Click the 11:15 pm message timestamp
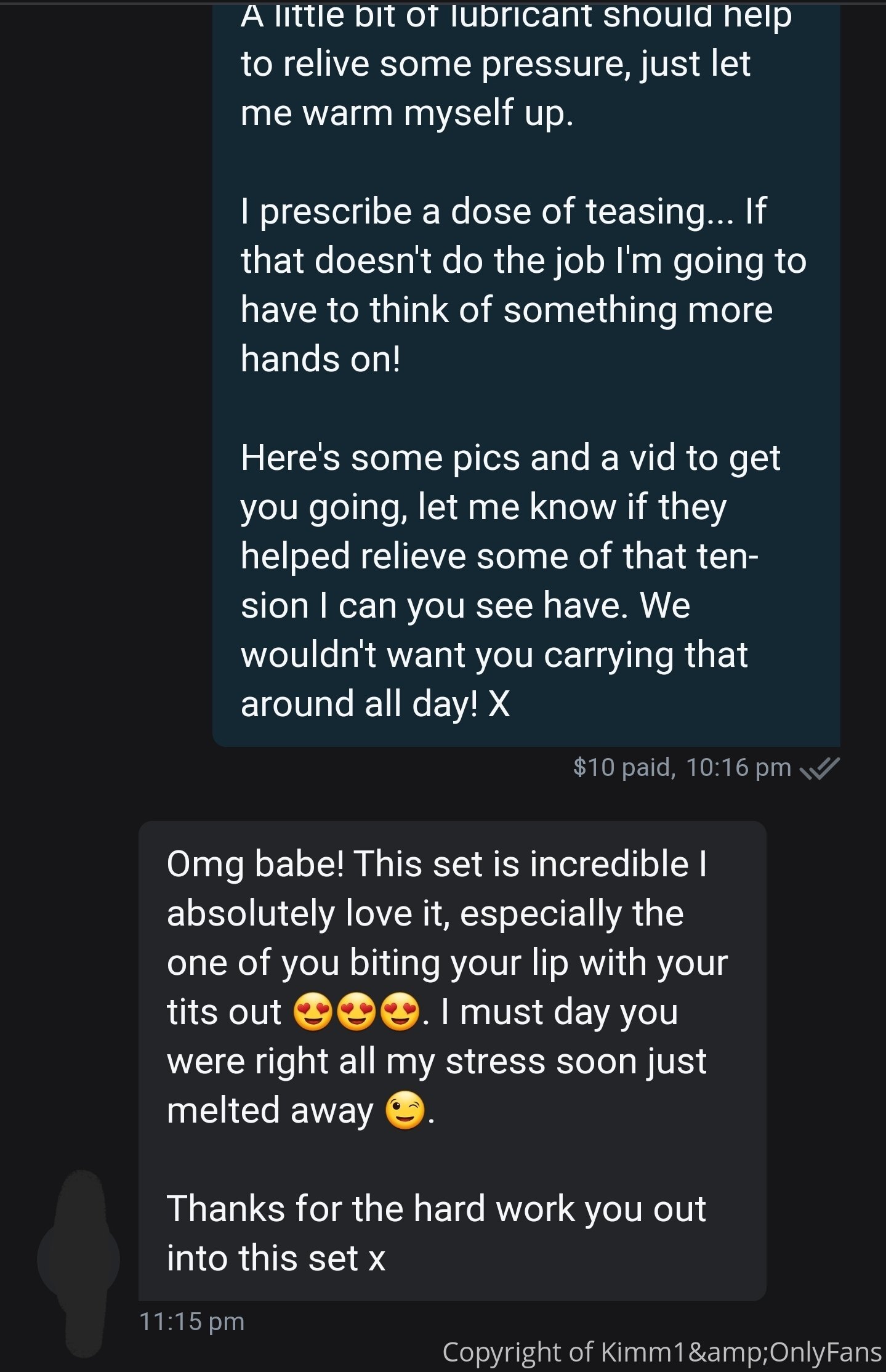Image resolution: width=886 pixels, height=1372 pixels. coord(192,1322)
